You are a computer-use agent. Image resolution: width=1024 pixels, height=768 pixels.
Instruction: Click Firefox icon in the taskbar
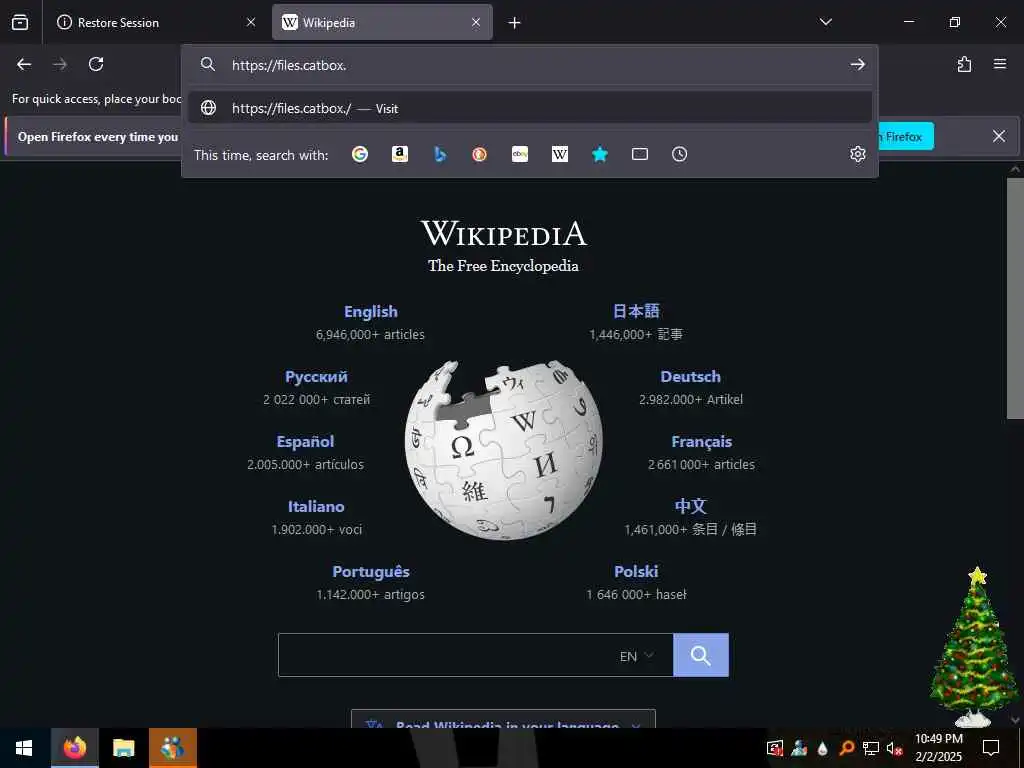74,748
